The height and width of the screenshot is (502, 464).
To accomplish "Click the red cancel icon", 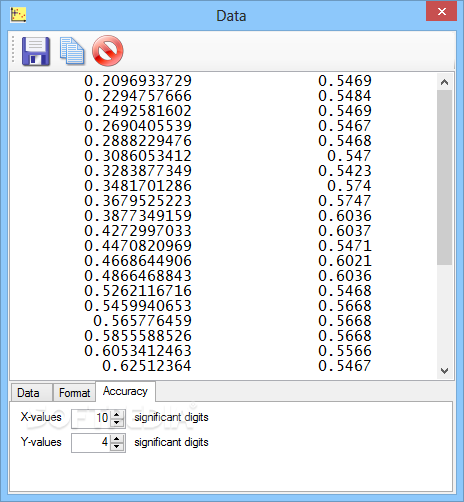I will 108,51.
